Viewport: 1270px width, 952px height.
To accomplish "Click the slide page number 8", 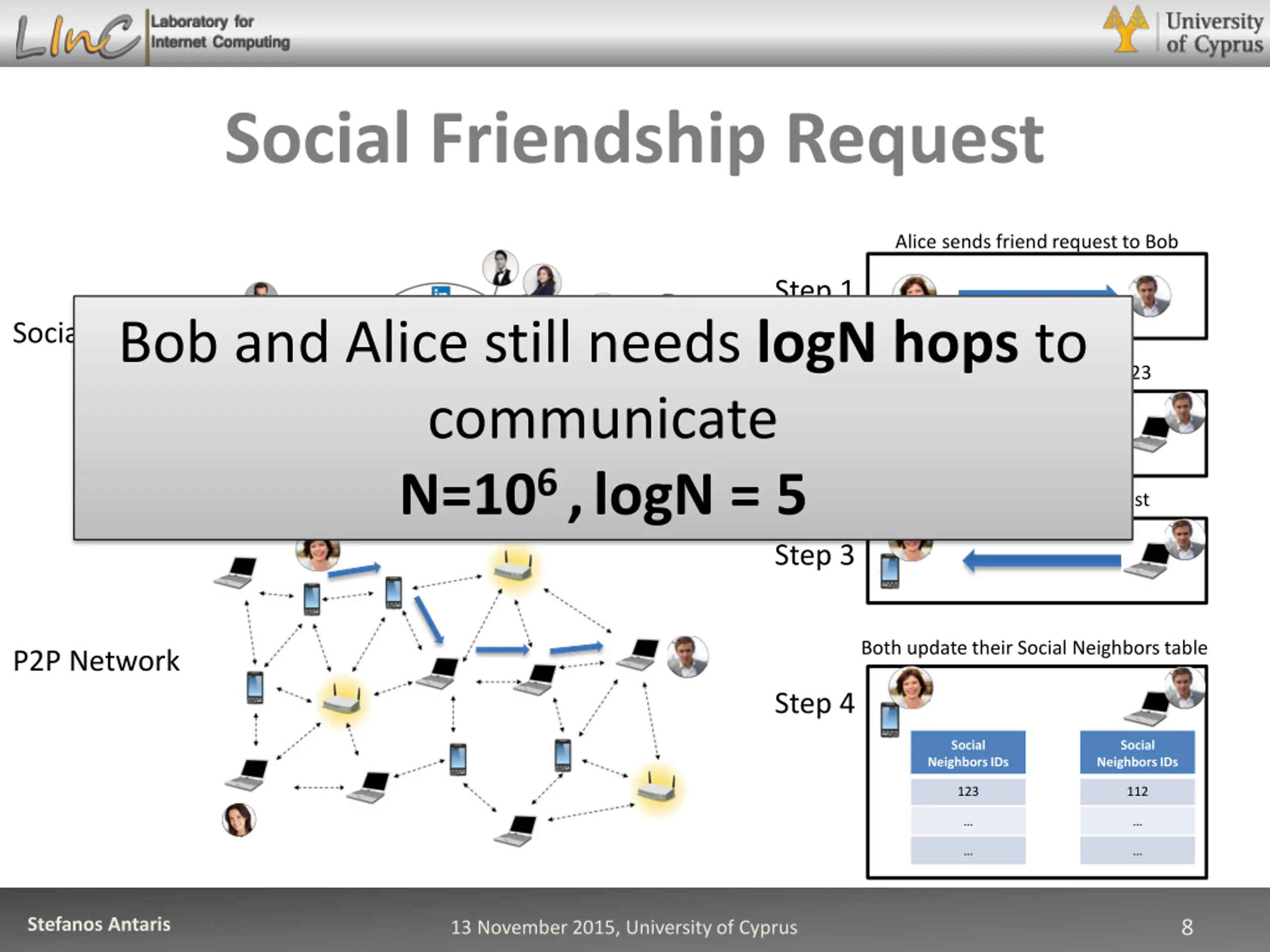I will click(x=1187, y=927).
